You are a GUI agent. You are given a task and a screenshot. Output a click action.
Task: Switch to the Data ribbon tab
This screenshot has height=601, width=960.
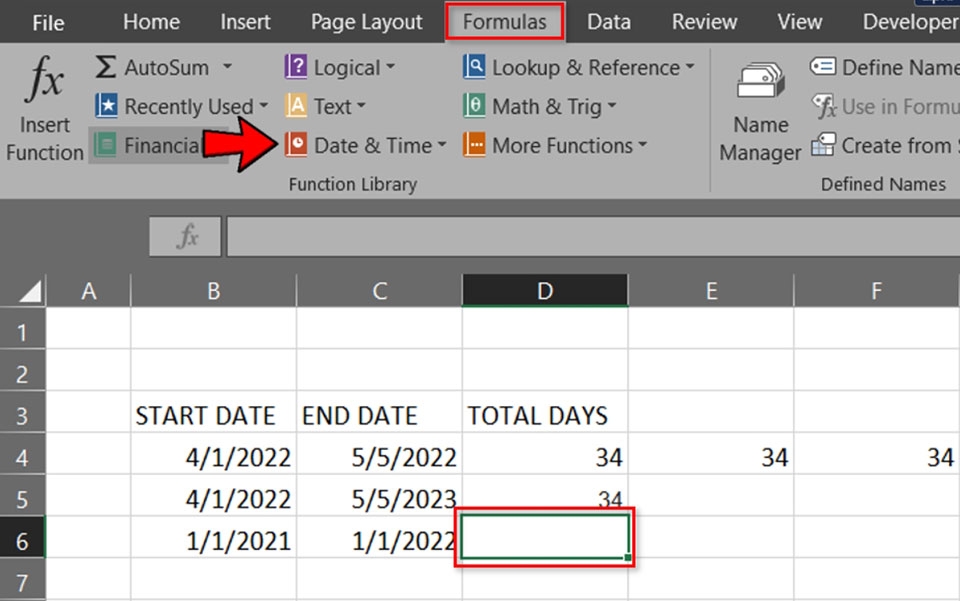click(608, 21)
